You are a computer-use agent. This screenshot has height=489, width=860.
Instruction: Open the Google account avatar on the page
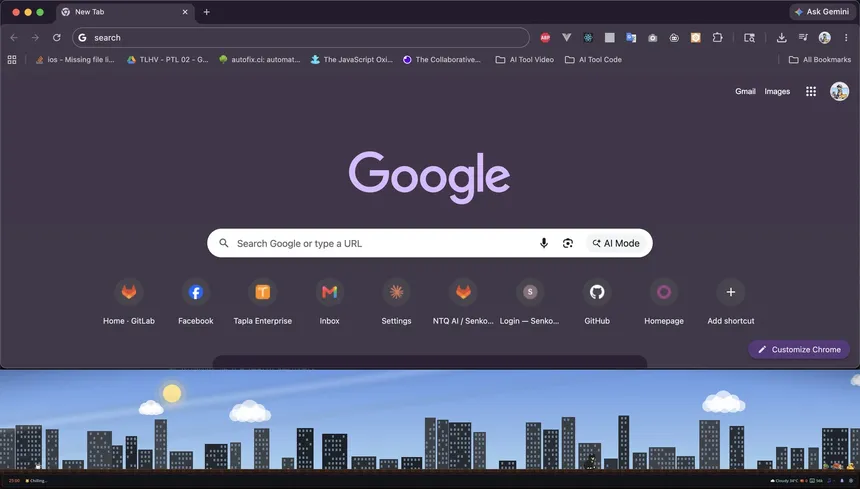839,91
